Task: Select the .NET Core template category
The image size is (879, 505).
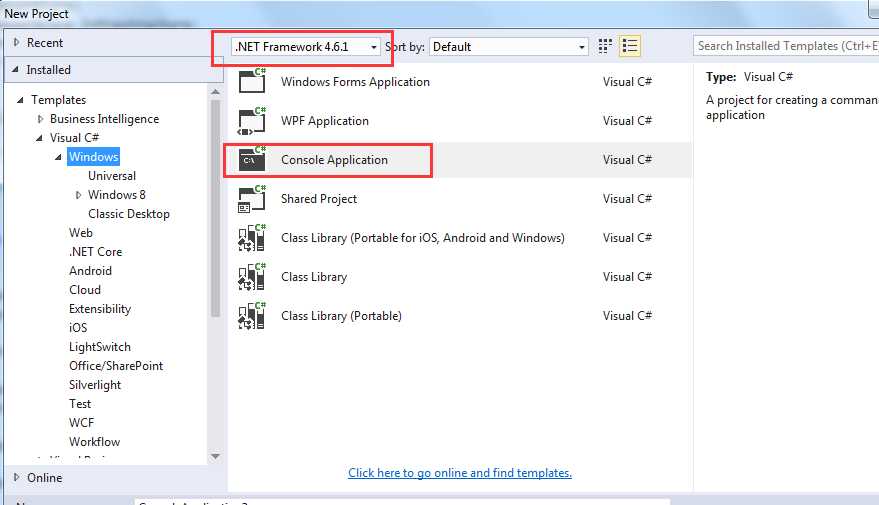Action: (x=95, y=252)
